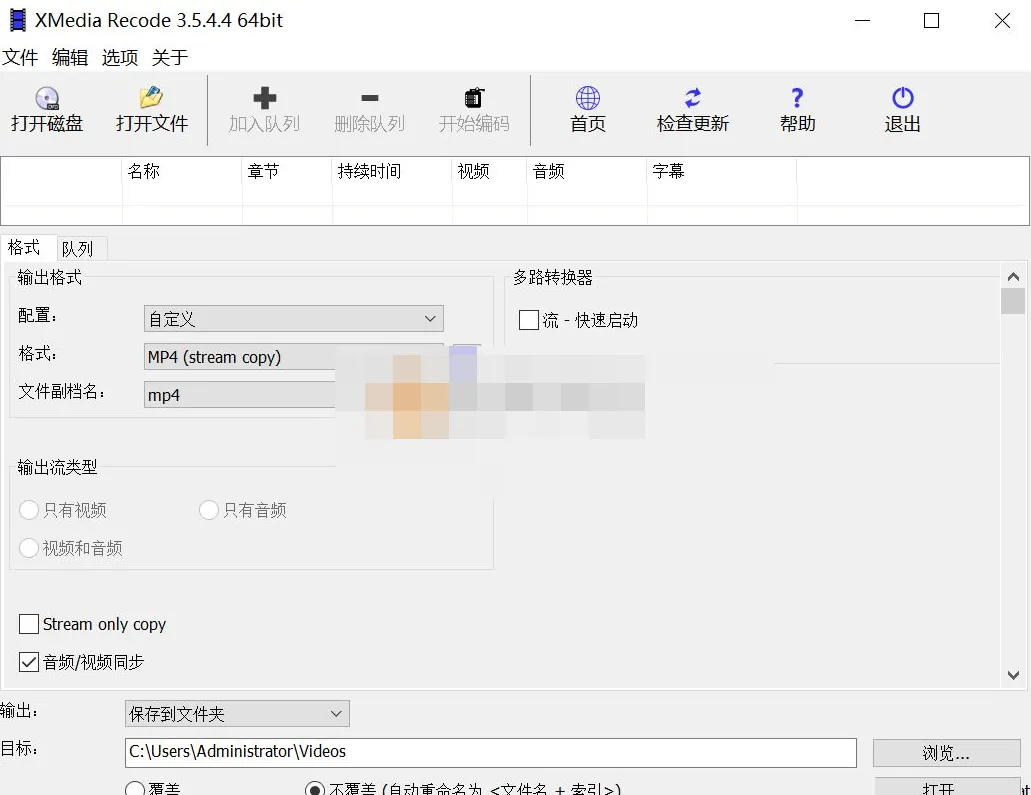Click the 视频 column header

(489, 172)
